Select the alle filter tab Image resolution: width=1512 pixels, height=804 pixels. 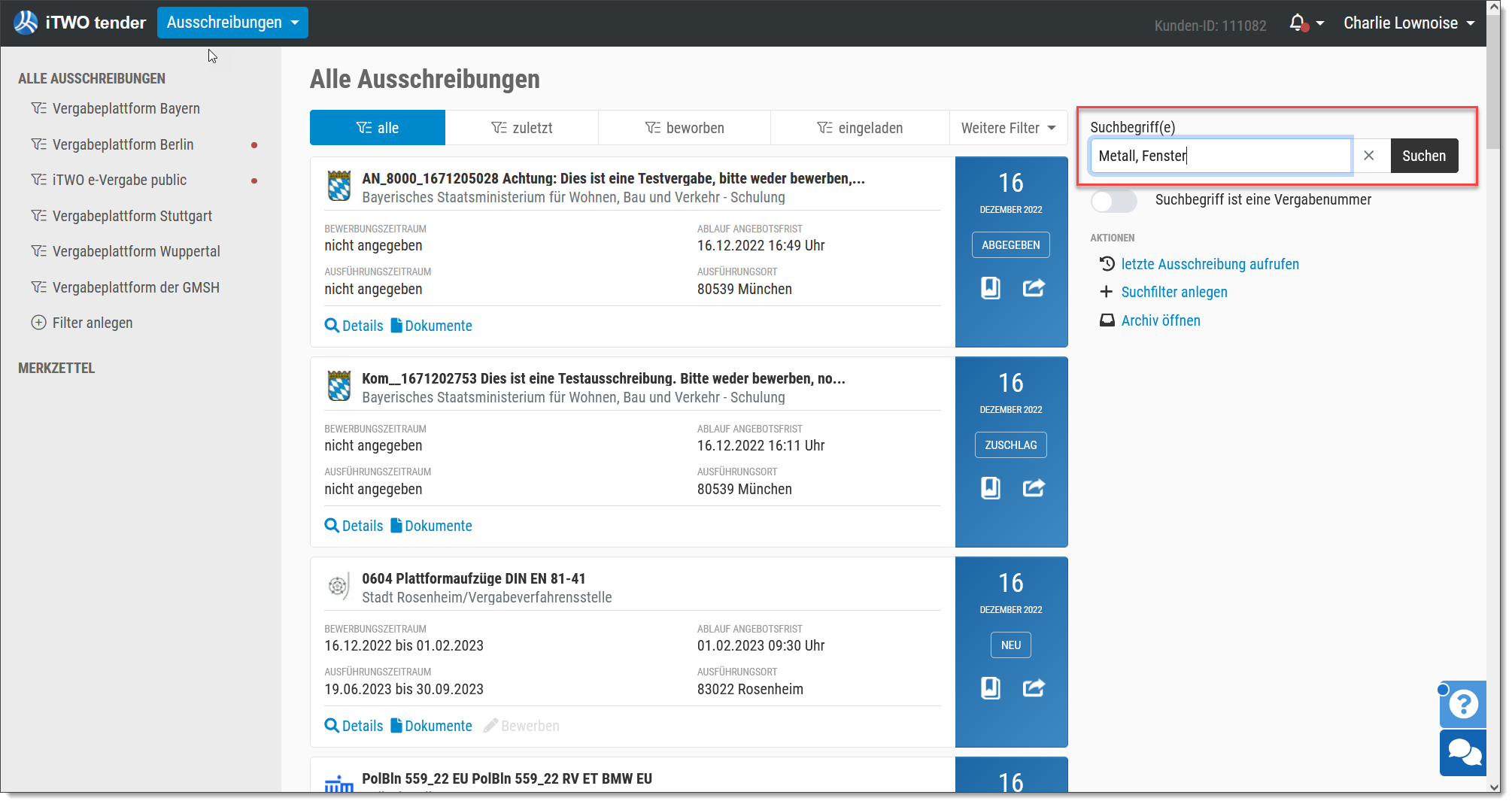point(378,128)
